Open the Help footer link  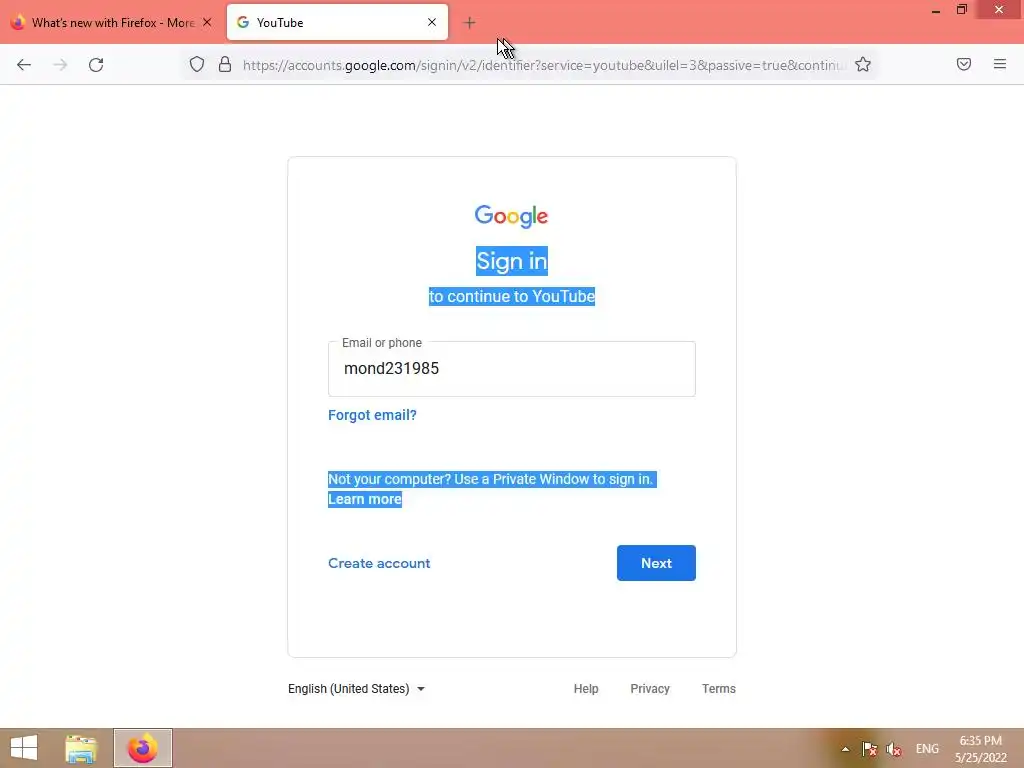[586, 689]
